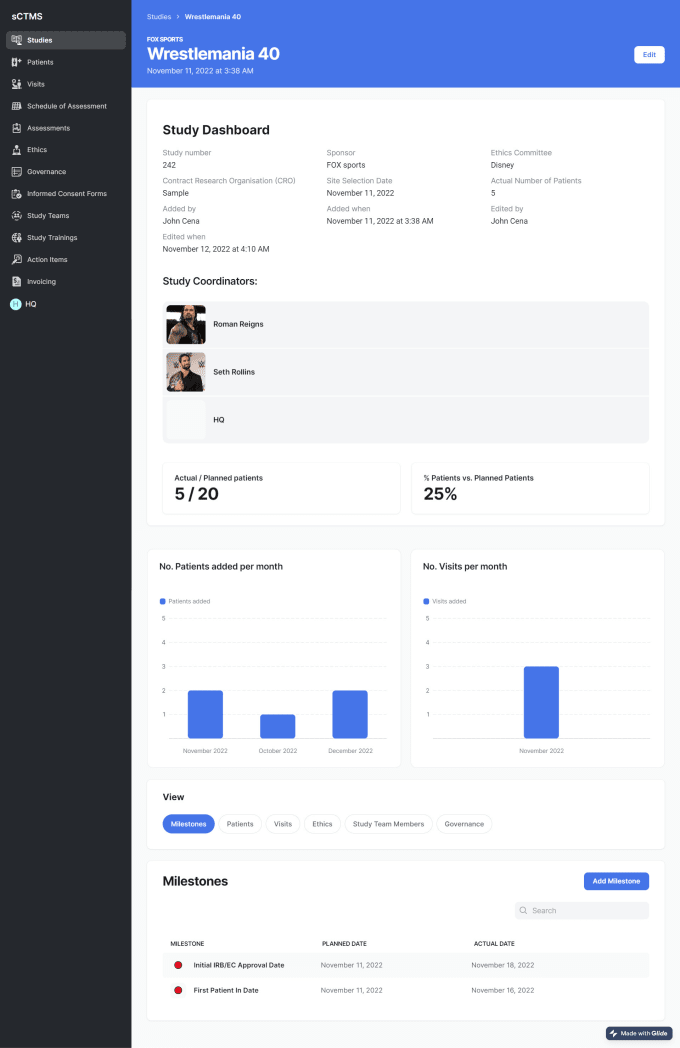Click the milestone Search field
The image size is (680, 1048).
(582, 910)
